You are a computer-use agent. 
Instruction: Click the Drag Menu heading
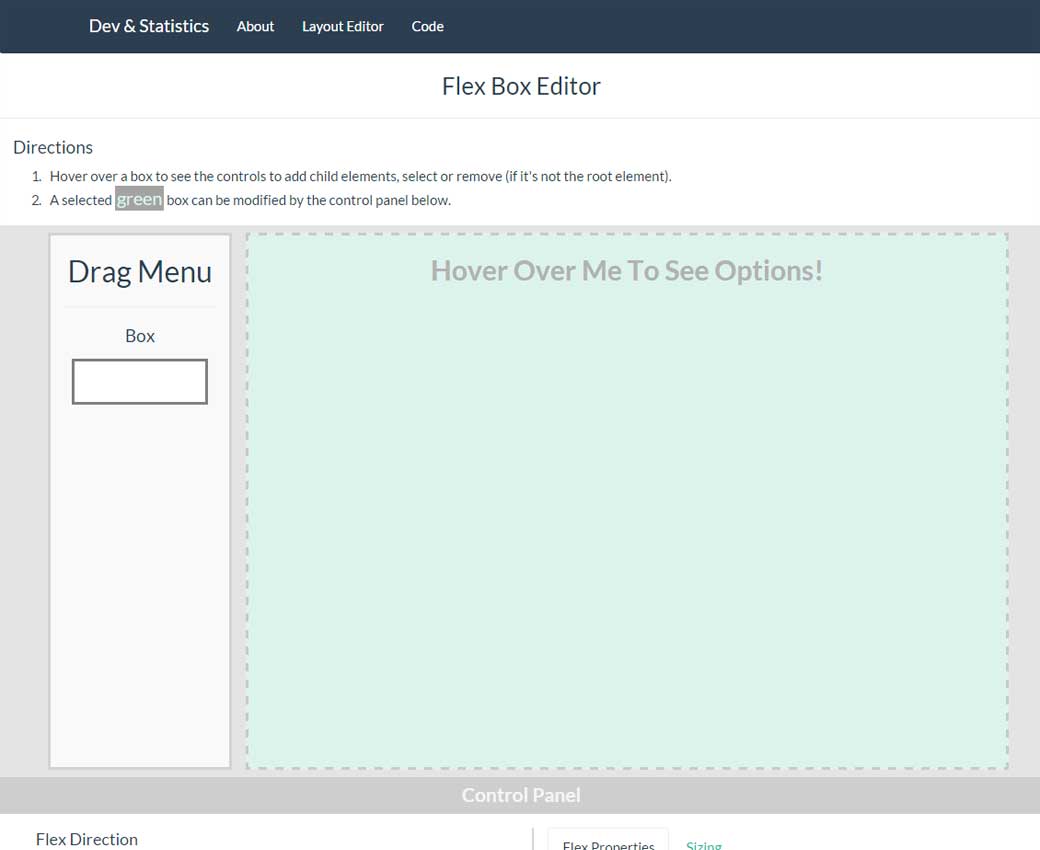click(x=140, y=271)
